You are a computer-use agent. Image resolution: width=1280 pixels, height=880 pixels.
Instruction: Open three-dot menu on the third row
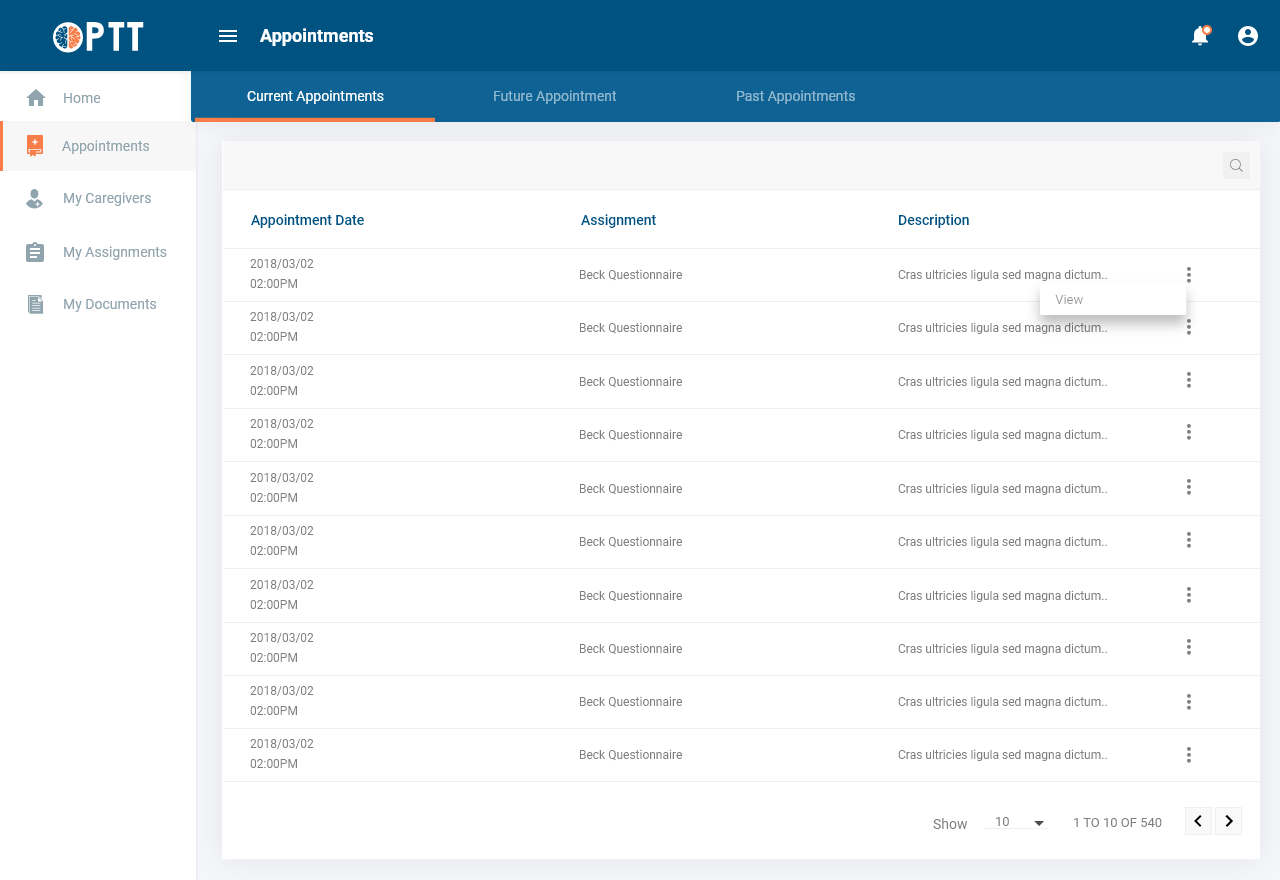(1188, 380)
